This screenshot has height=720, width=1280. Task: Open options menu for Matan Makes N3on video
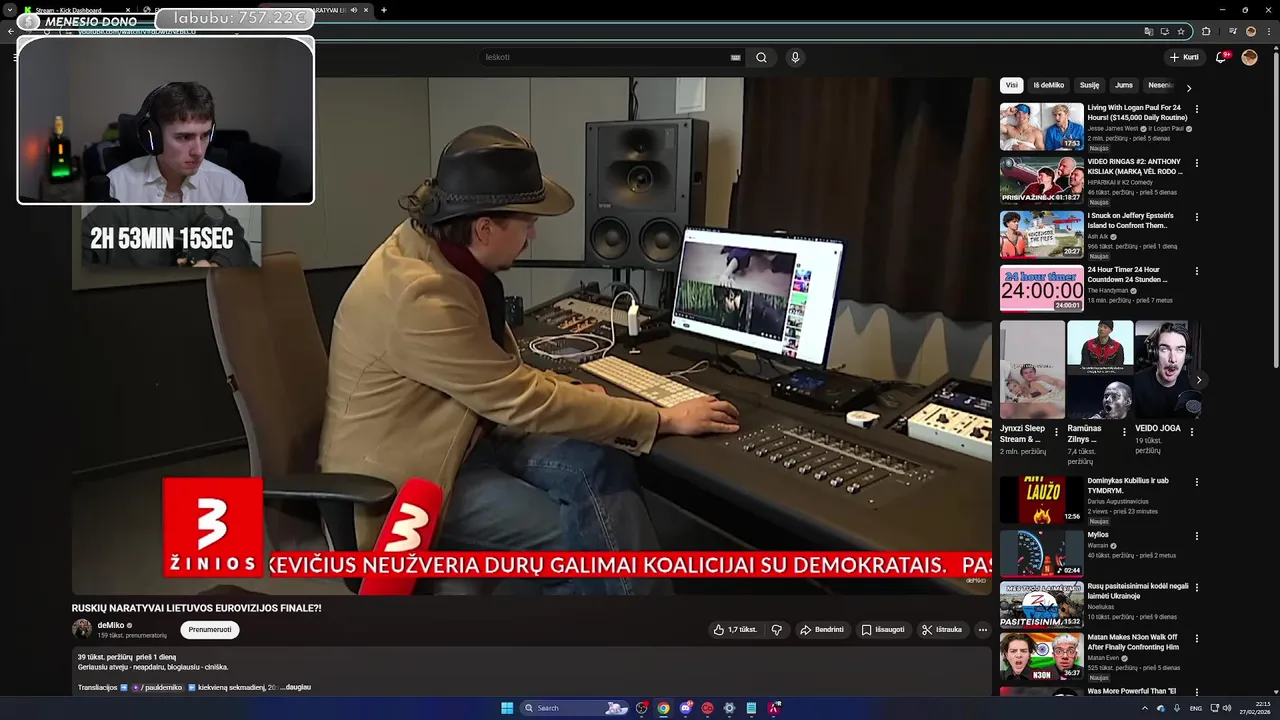tap(1197, 639)
